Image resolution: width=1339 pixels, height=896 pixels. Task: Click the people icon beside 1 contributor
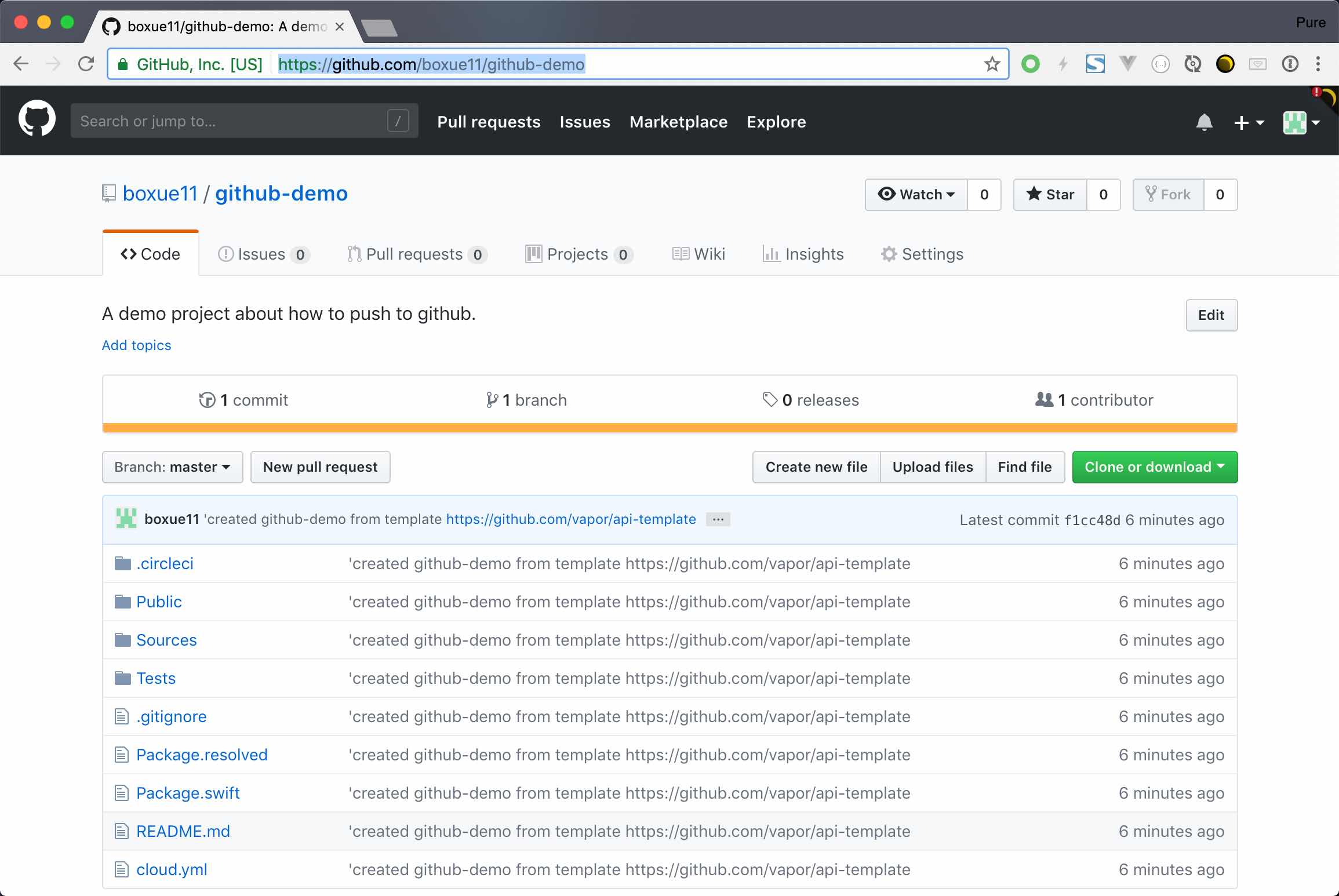point(1045,399)
